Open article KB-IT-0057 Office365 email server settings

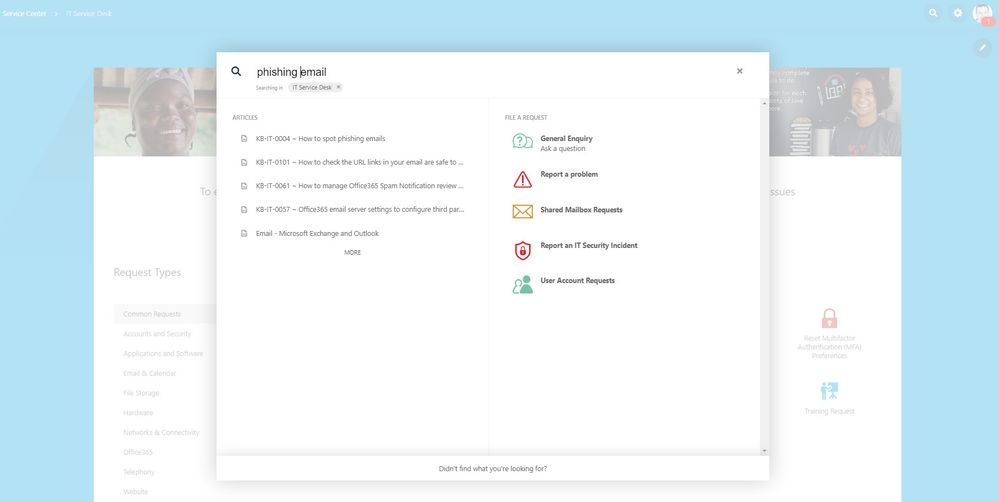click(359, 209)
